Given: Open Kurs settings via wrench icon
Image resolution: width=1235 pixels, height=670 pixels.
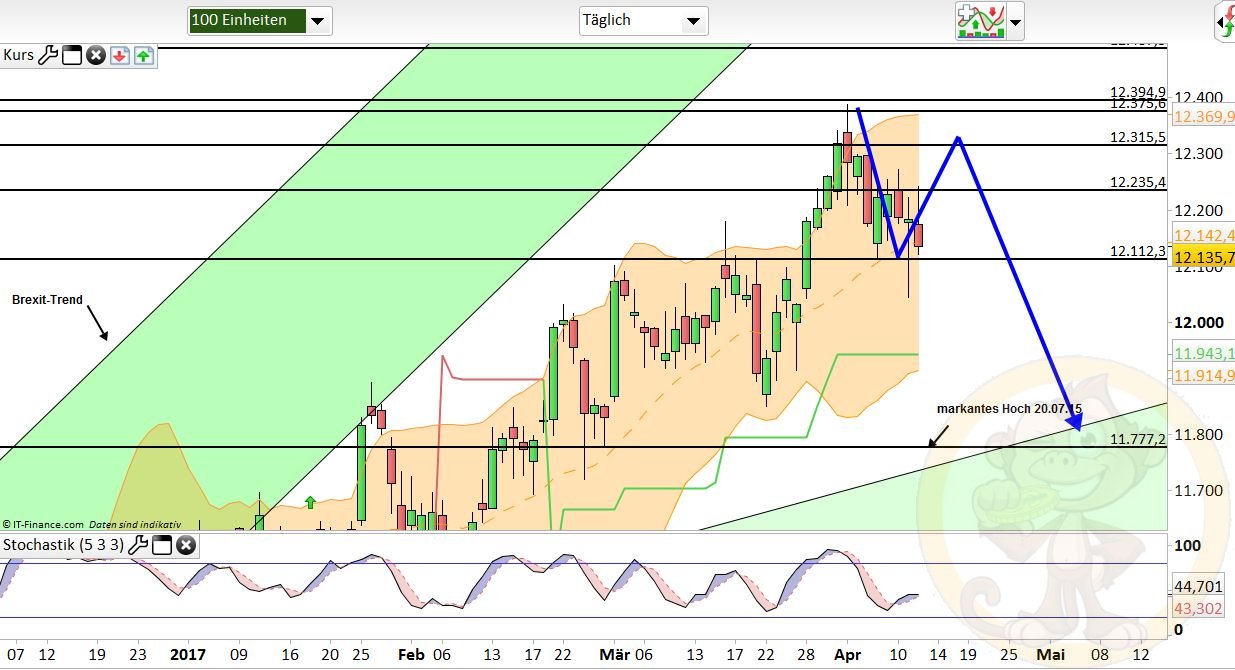Looking at the screenshot, I should 48,56.
